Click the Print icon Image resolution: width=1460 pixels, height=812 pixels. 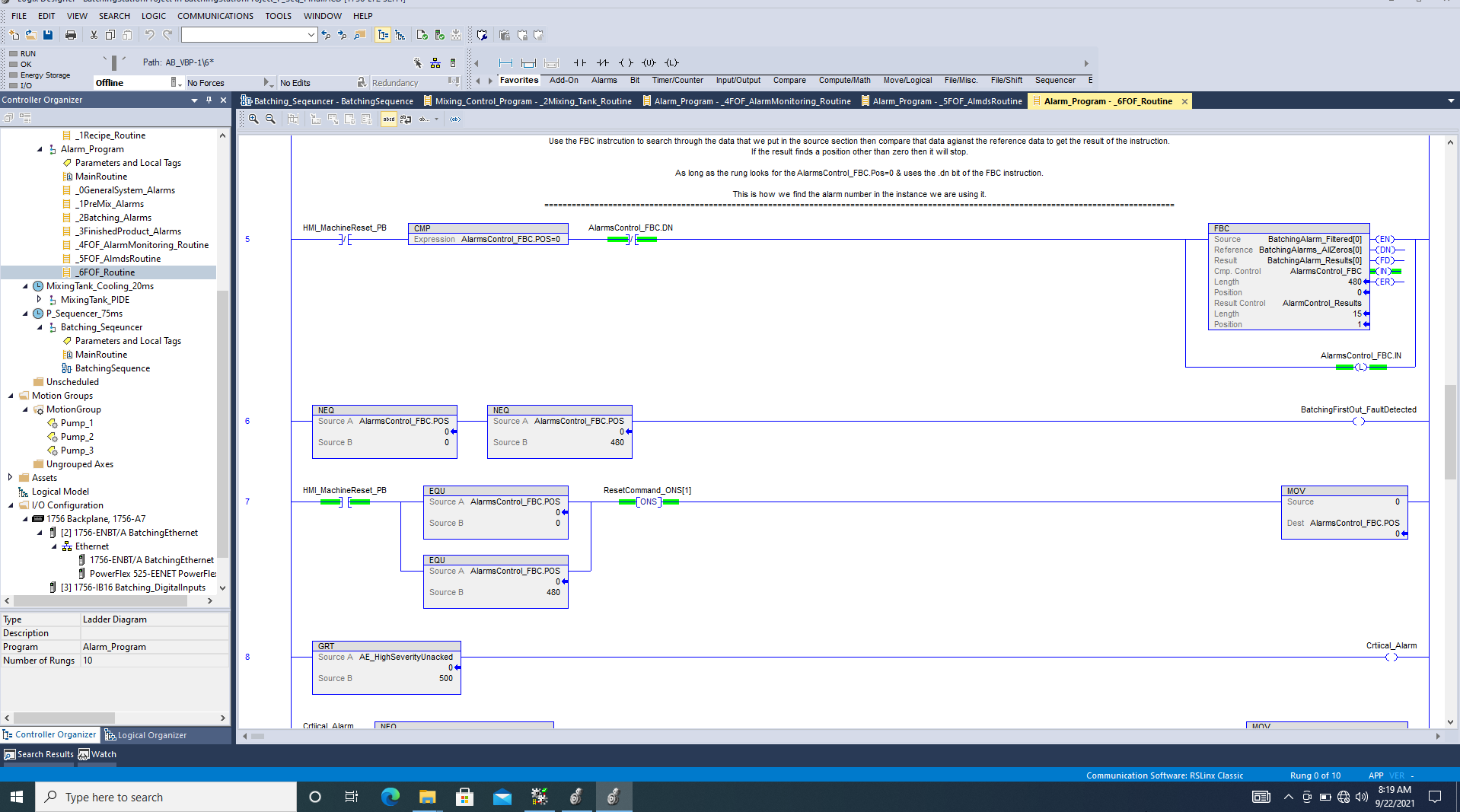(71, 35)
